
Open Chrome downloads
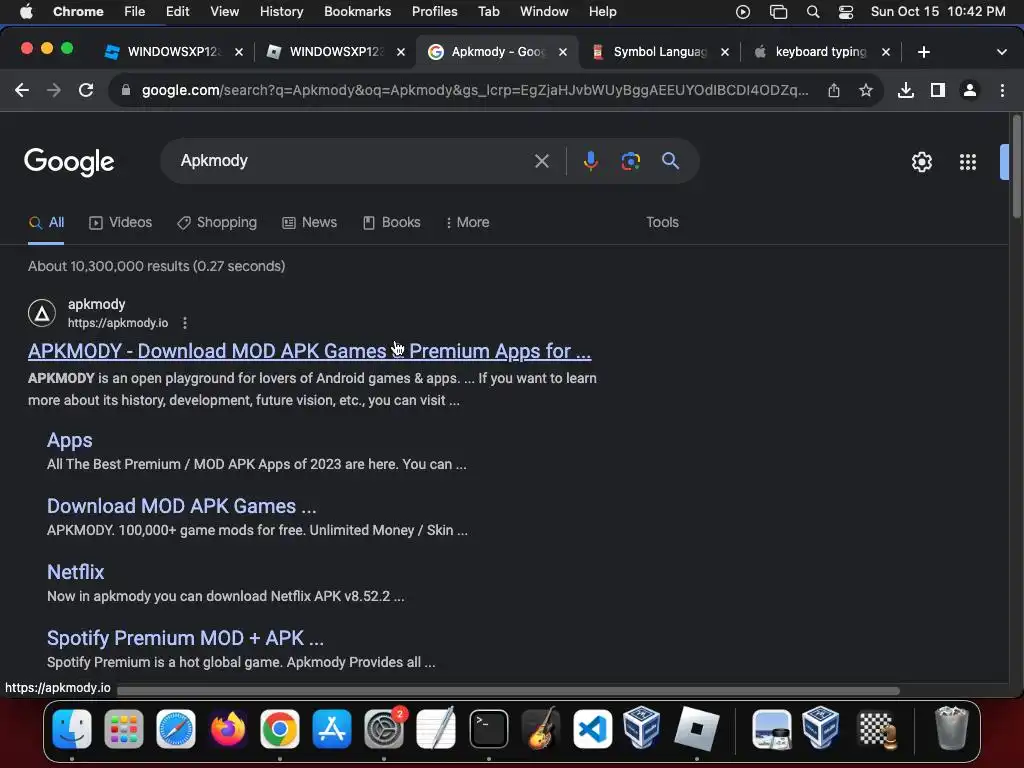[x=906, y=90]
